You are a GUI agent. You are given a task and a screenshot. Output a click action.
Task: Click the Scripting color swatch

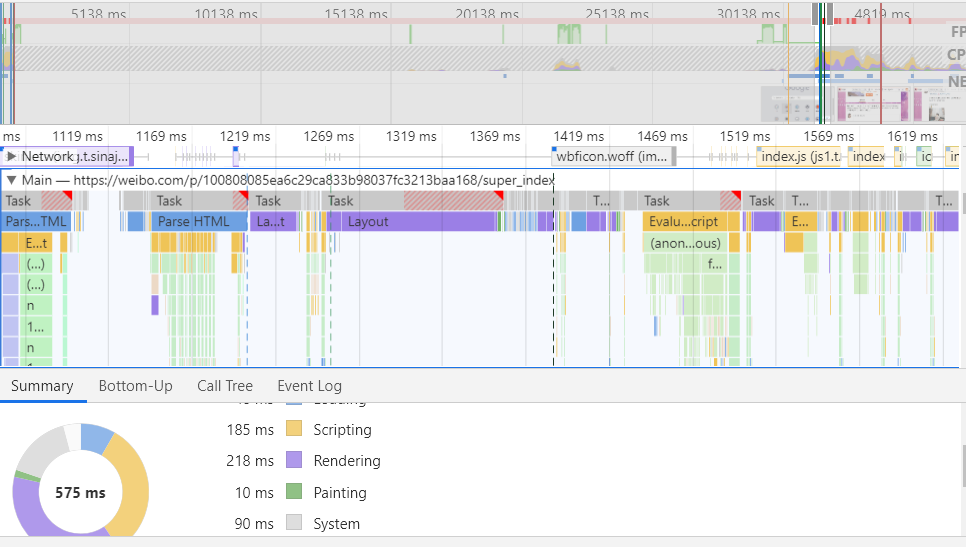[294, 429]
